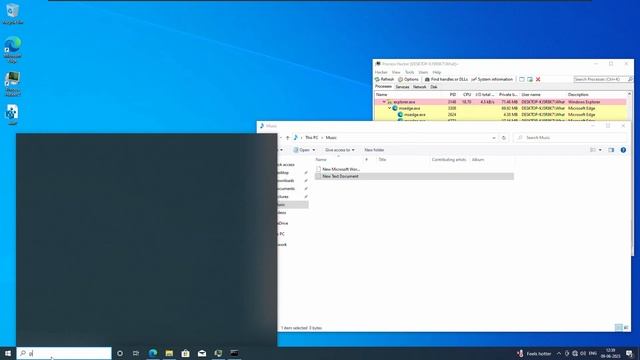This screenshot has width=640, height=360.
Task: Show hidden system tray icons chevron
Action: [559, 353]
